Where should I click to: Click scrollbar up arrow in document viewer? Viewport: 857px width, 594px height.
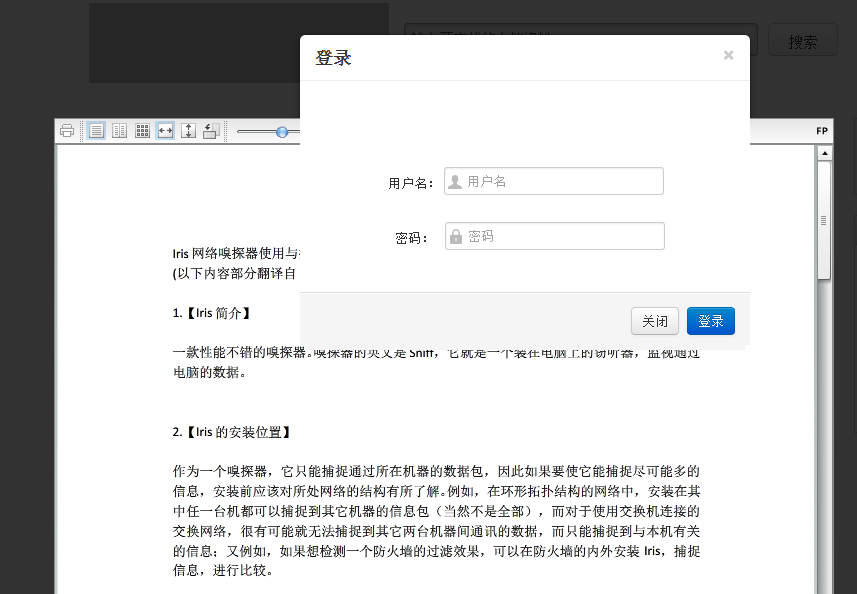[825, 154]
